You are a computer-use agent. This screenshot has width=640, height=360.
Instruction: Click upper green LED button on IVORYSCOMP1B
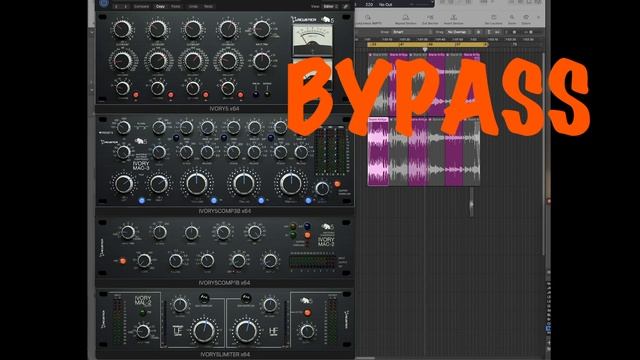(293, 227)
